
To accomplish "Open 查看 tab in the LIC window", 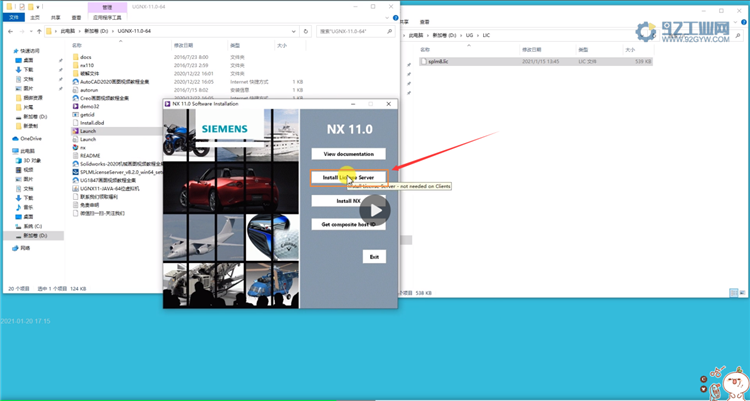I will (x=424, y=22).
